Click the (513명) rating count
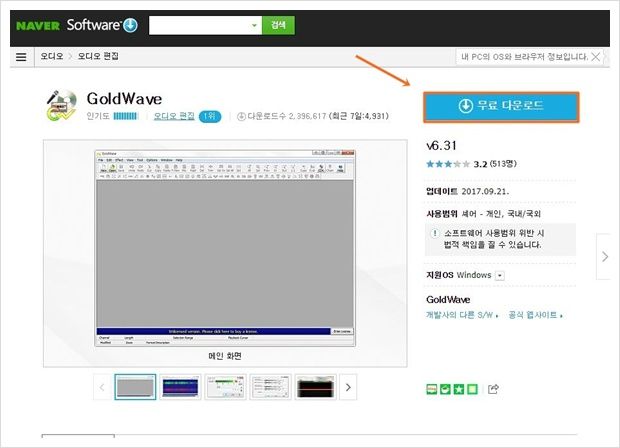Viewport: 620px width, 448px height. (503, 164)
